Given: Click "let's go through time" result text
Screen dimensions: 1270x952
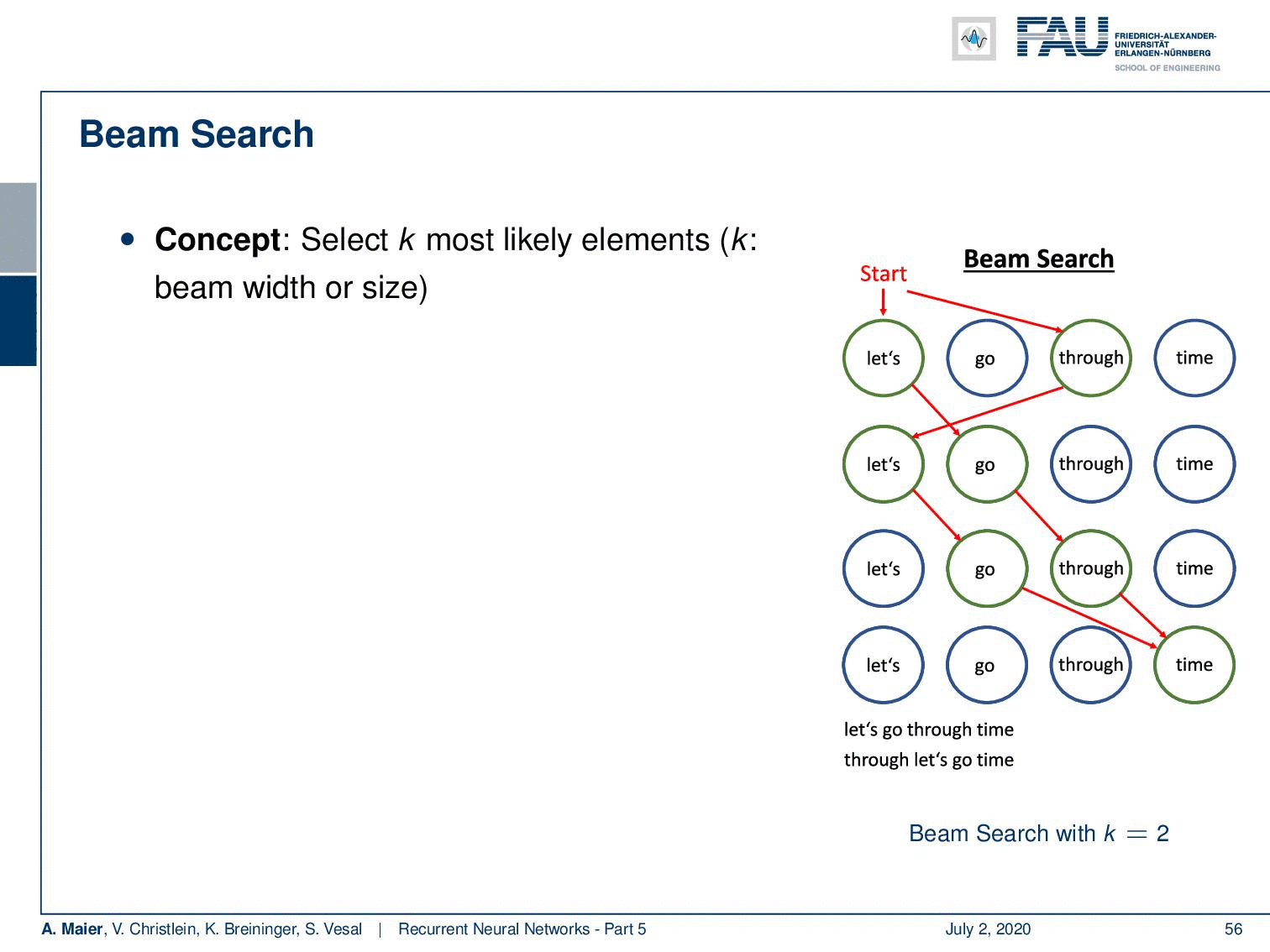Looking at the screenshot, I should [928, 730].
